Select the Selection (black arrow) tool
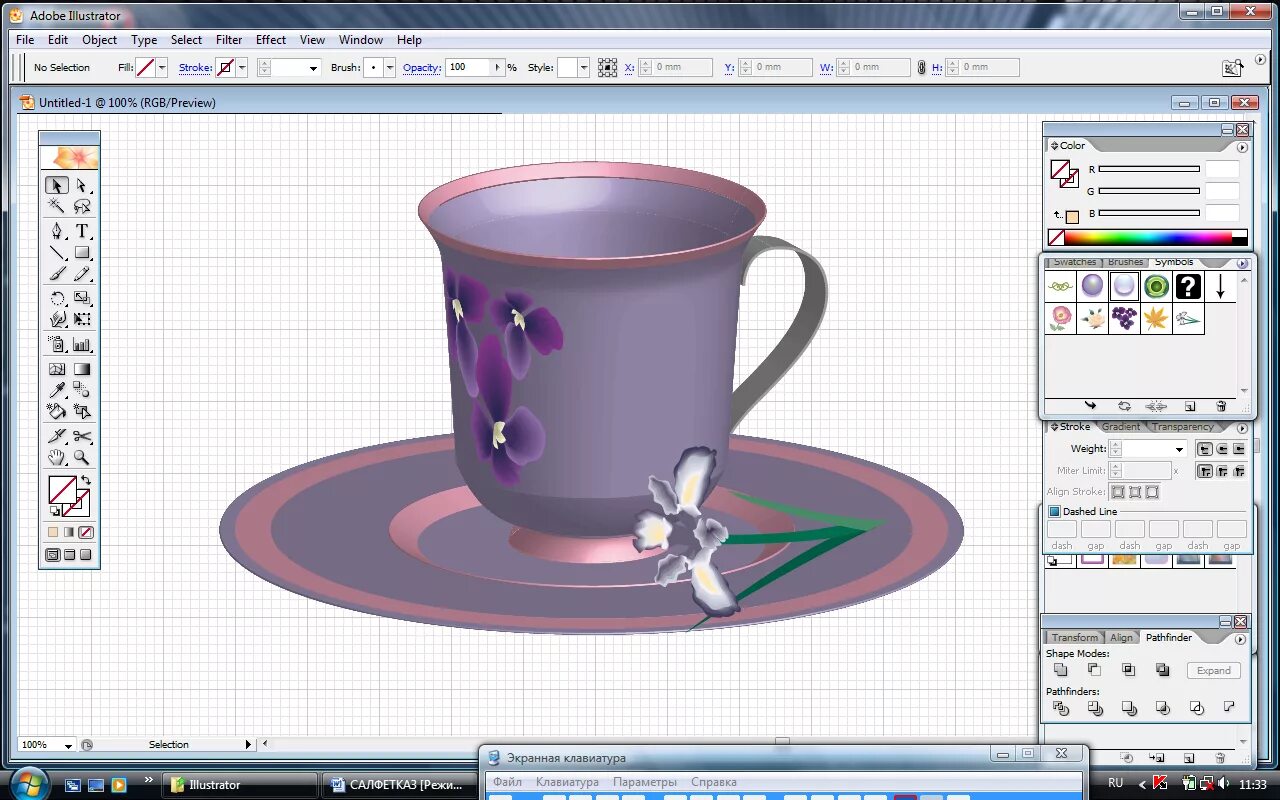 click(57, 185)
